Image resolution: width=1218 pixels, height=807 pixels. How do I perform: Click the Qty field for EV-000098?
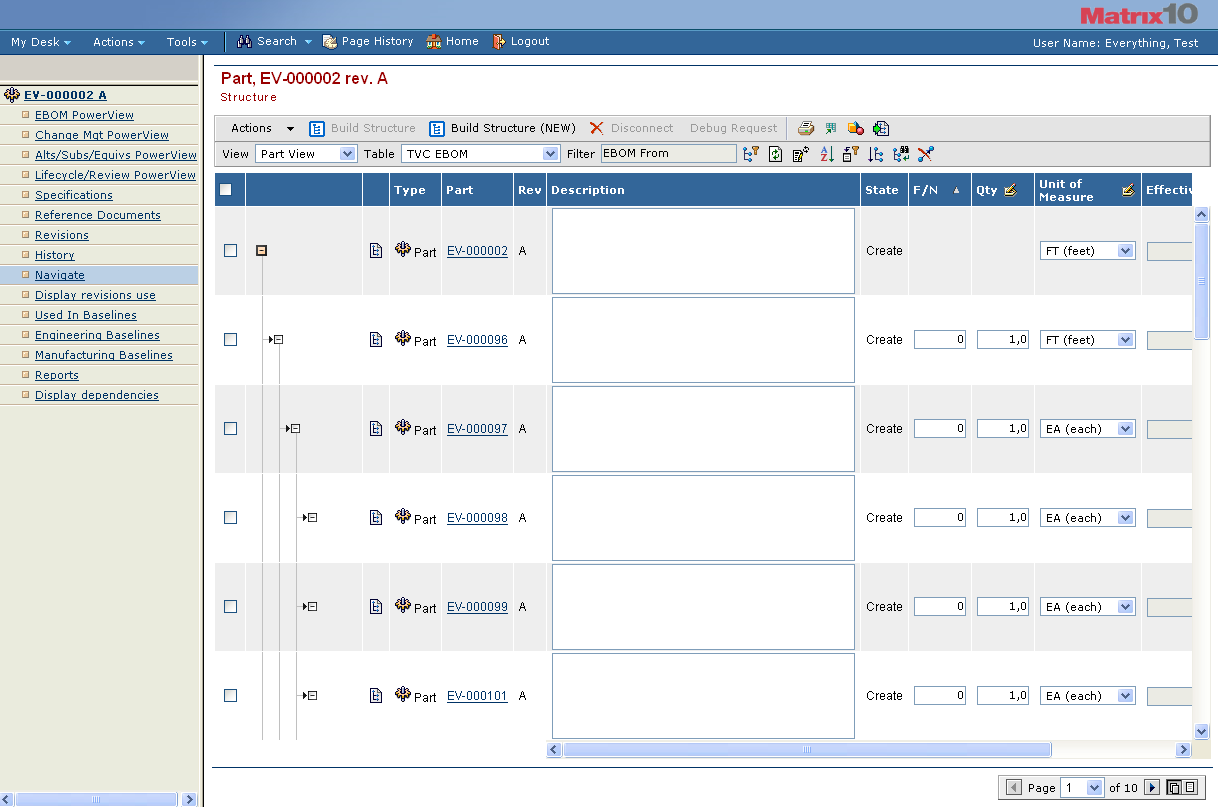[x=1003, y=518]
